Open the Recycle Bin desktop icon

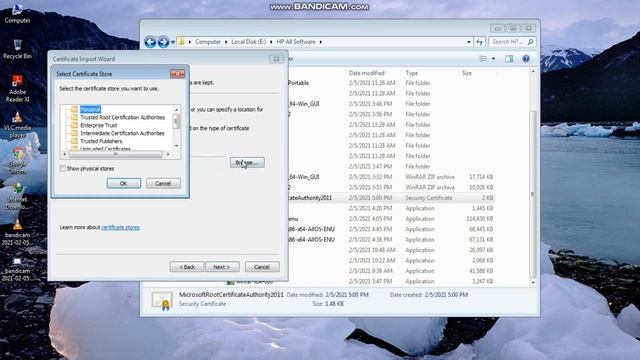[17, 49]
